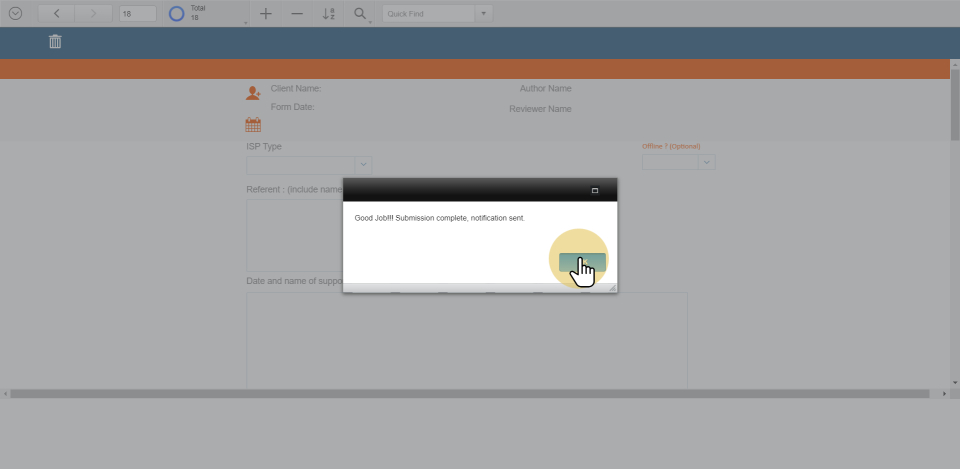
Task: Expand the Offline (Optional) dropdown
Action: click(707, 162)
